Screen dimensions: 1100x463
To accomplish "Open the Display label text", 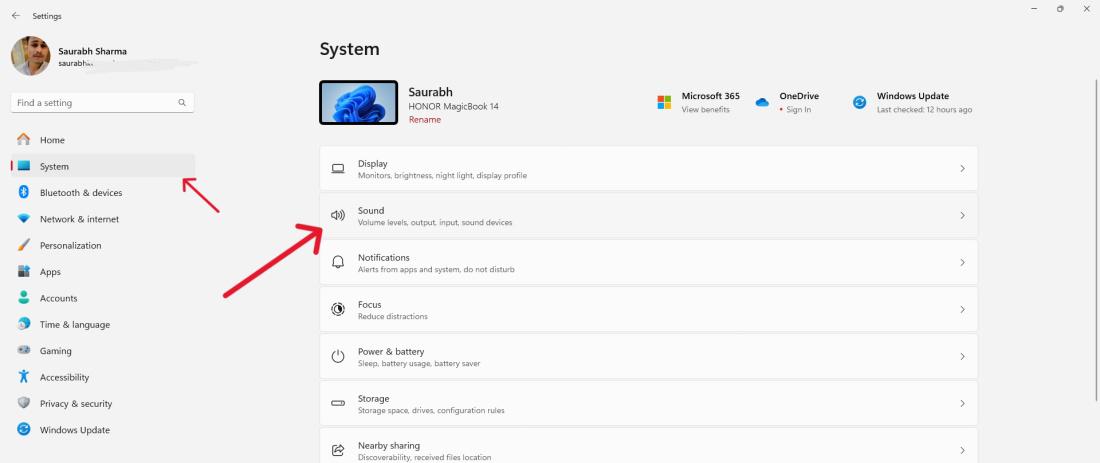I will [x=373, y=163].
